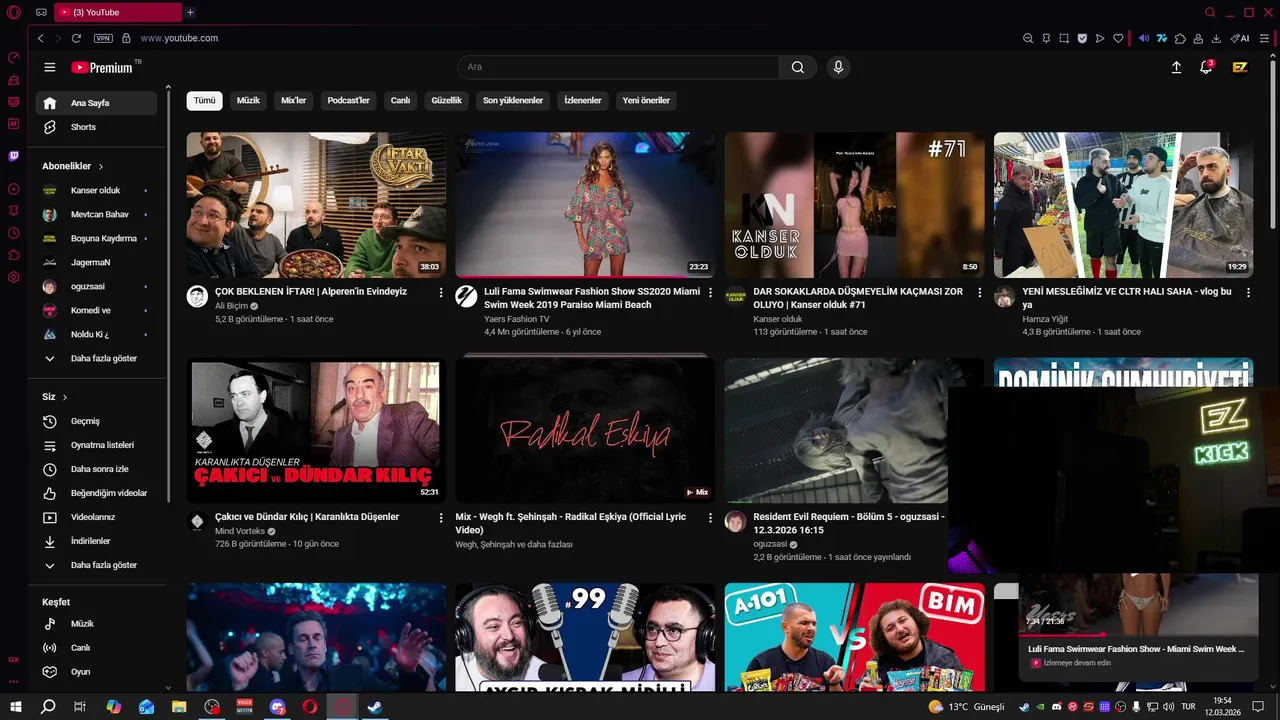Click İzlemeye devam edin in miniplayer
Viewport: 1280px width, 720px height.
pyautogui.click(x=1077, y=663)
